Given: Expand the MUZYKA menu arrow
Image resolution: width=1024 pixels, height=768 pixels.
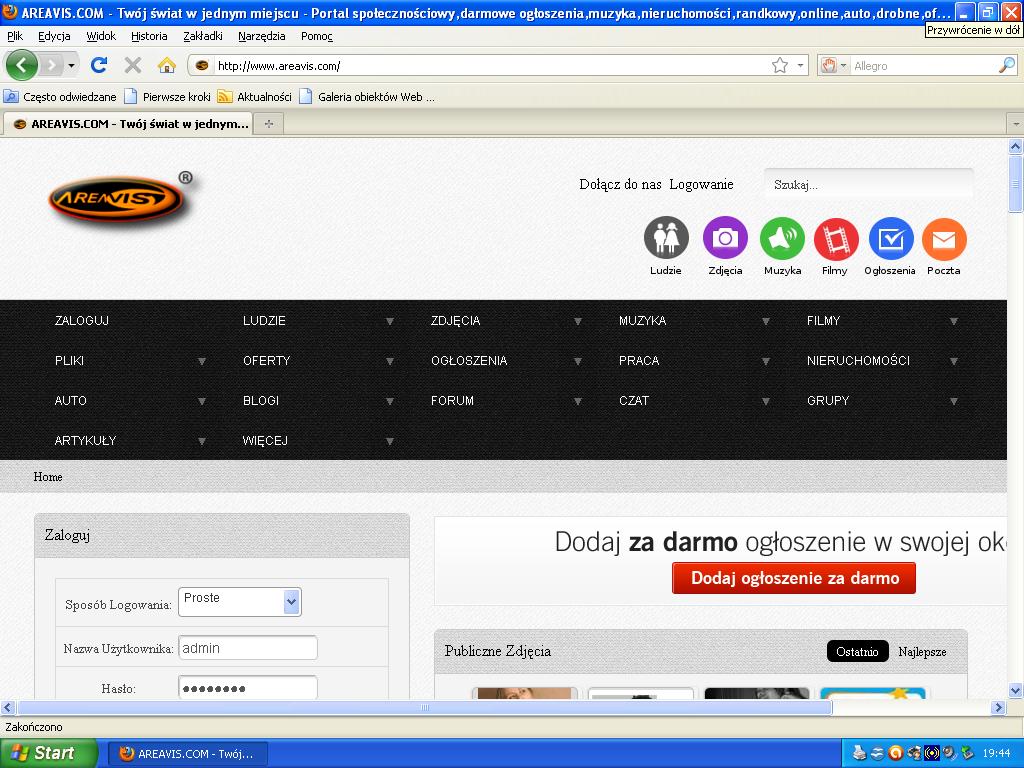Looking at the screenshot, I should click(766, 321).
